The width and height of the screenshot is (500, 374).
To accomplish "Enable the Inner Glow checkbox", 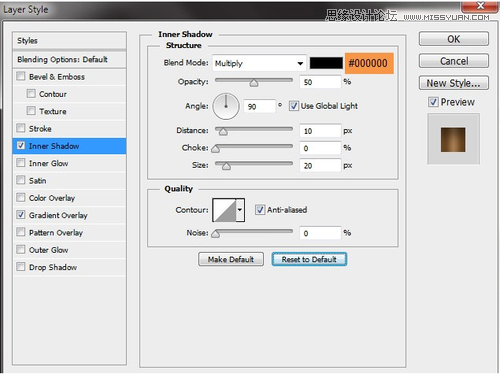I will pyautogui.click(x=21, y=163).
